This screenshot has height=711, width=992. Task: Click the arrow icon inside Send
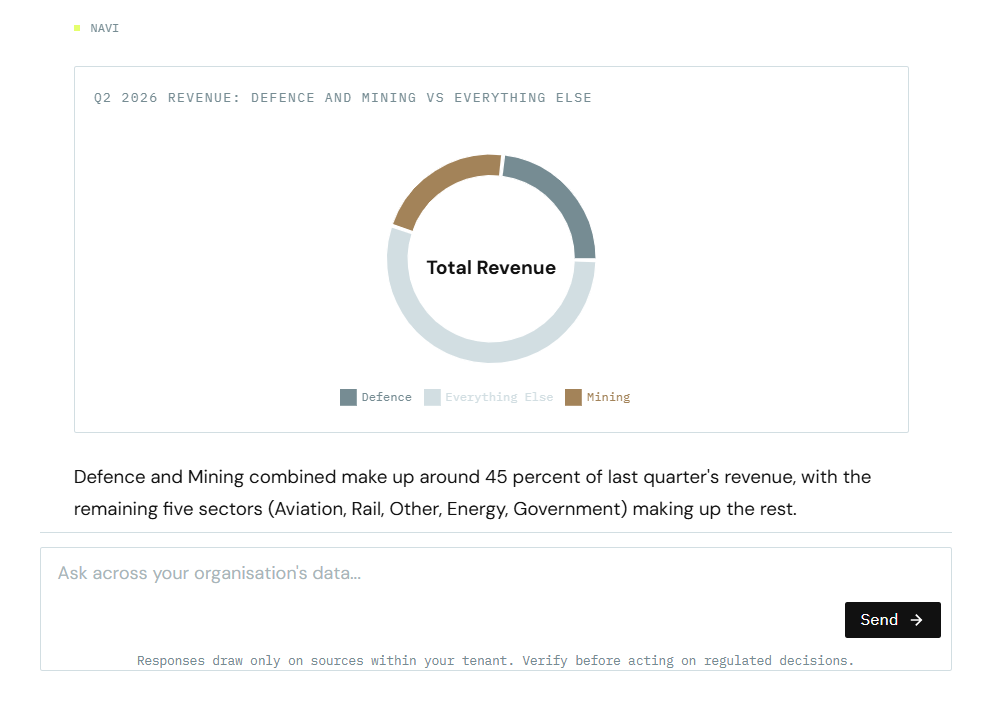coord(916,620)
